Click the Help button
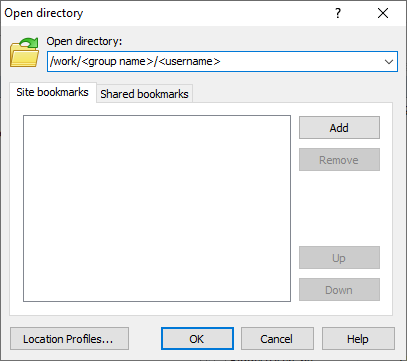 point(358,339)
